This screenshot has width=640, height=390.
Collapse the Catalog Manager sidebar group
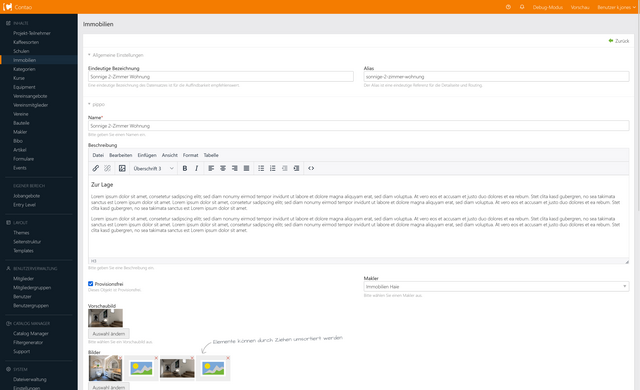coord(28,324)
